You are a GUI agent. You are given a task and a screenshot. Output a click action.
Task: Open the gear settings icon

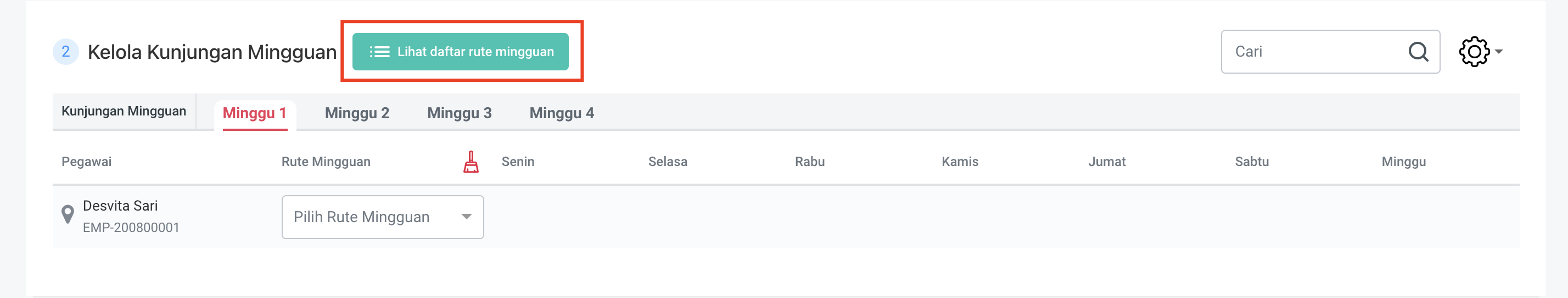click(x=1474, y=52)
